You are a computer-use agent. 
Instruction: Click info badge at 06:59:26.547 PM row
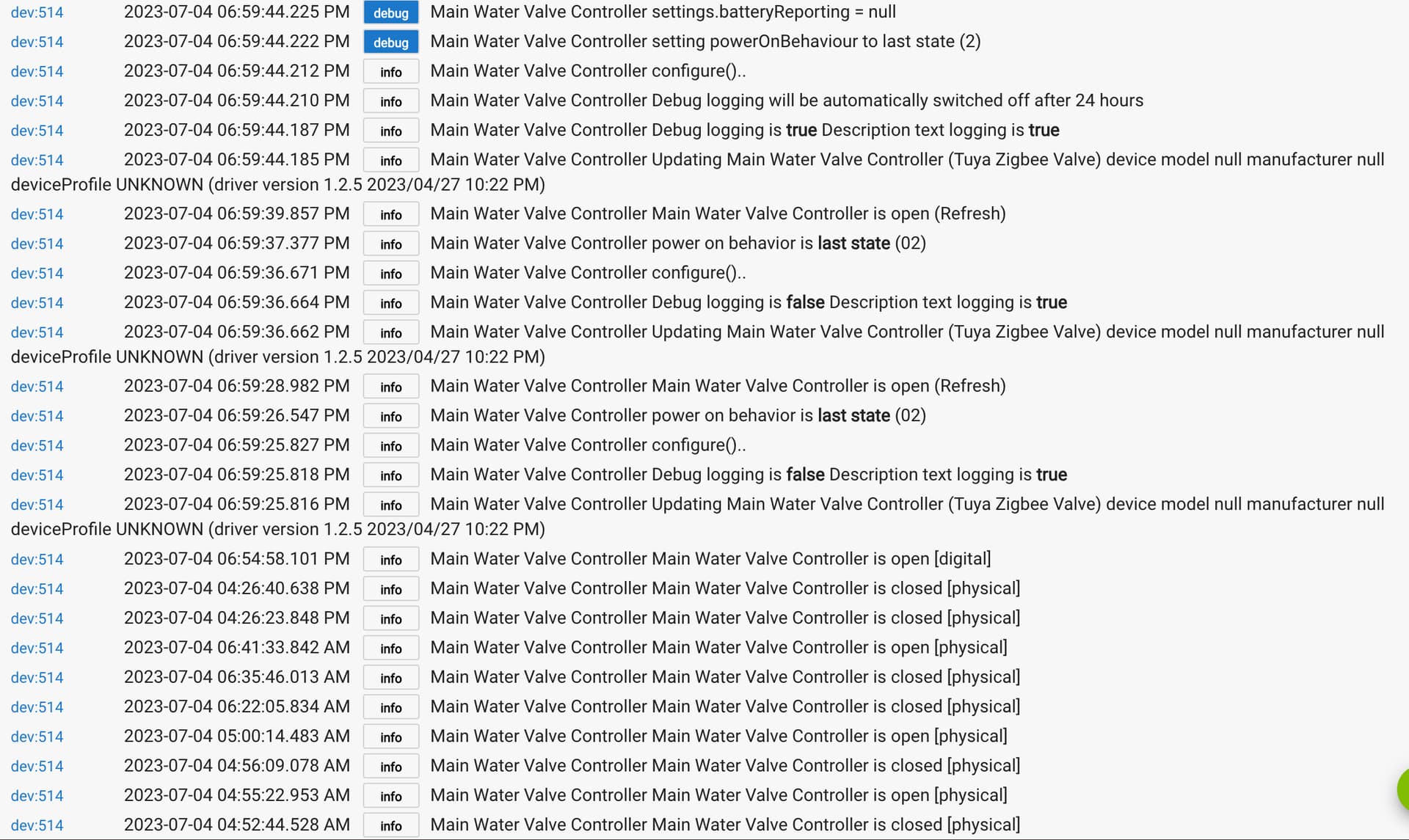pos(390,416)
